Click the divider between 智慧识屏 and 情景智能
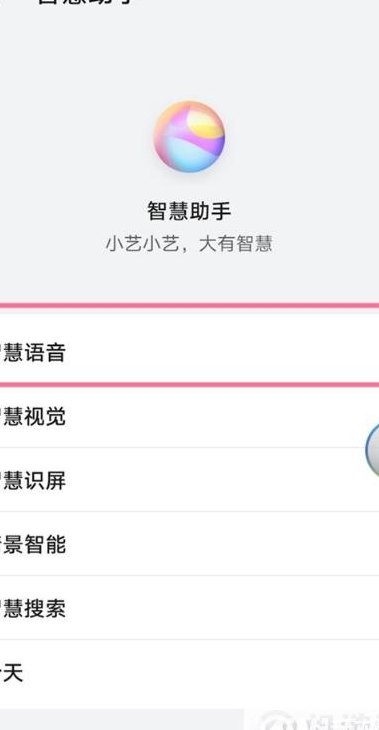The width and height of the screenshot is (379, 730). coord(190,512)
